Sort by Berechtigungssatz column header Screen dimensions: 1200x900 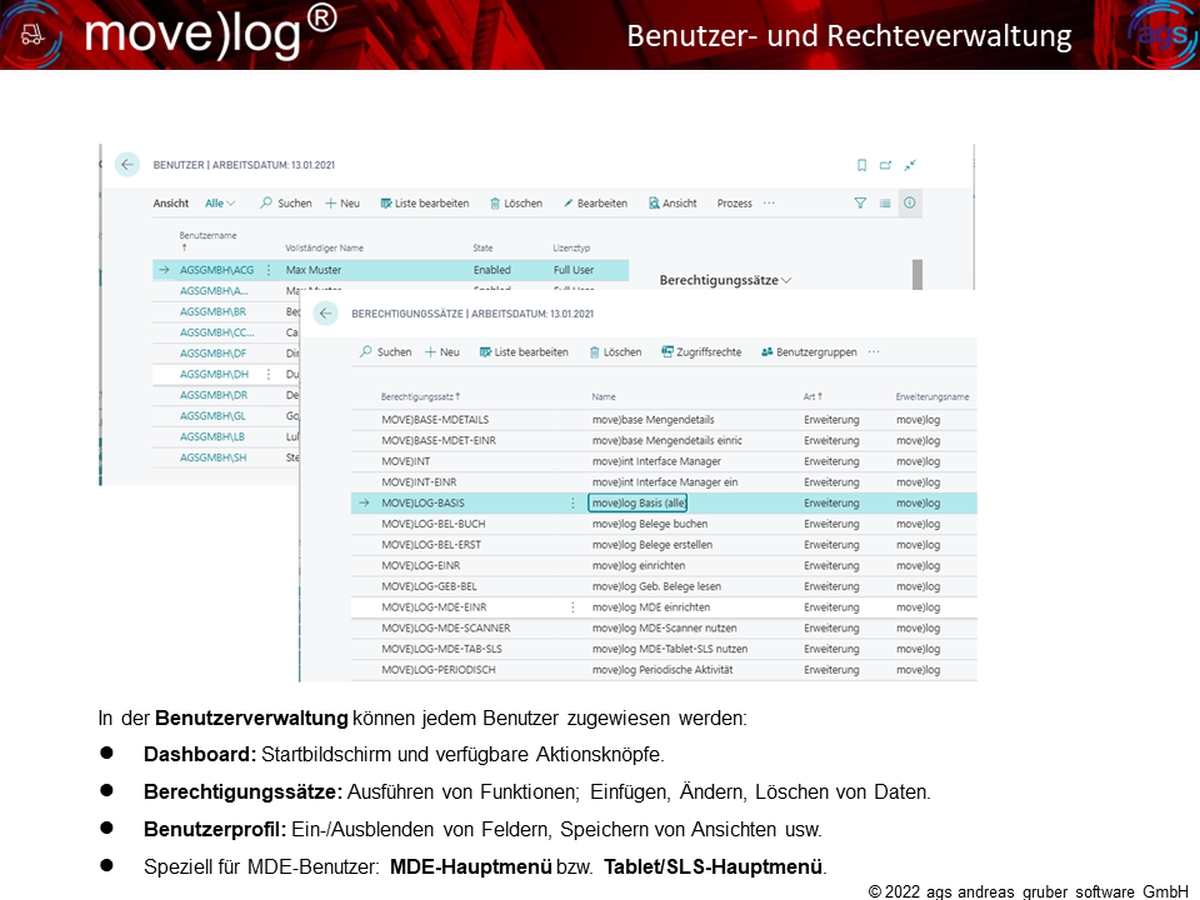(421, 397)
